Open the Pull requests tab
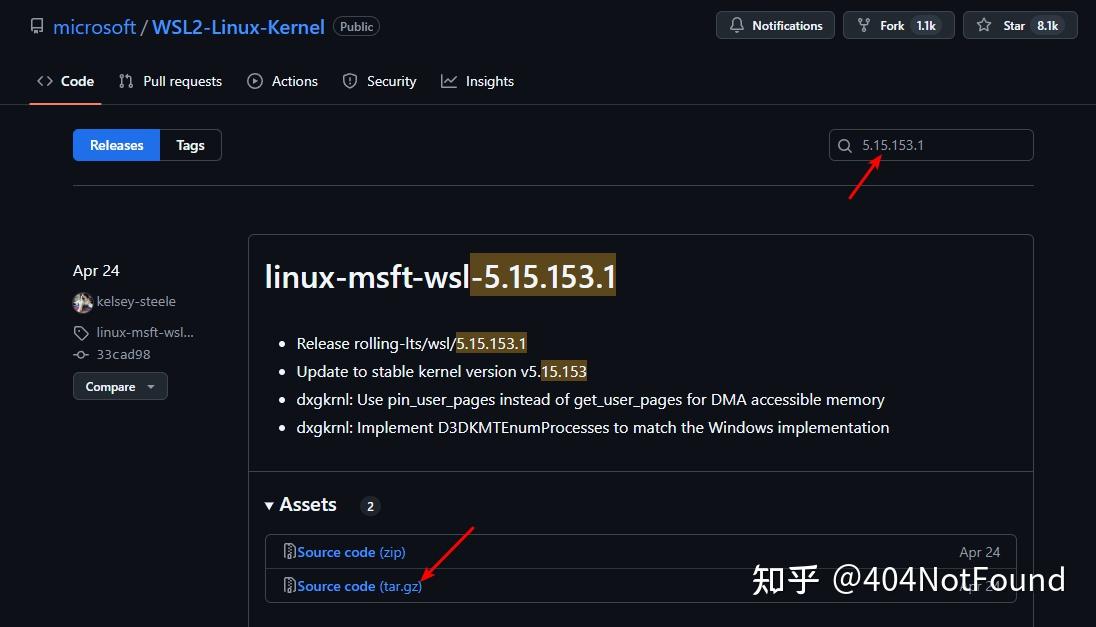Screen dimensions: 1096x627 tap(171, 81)
